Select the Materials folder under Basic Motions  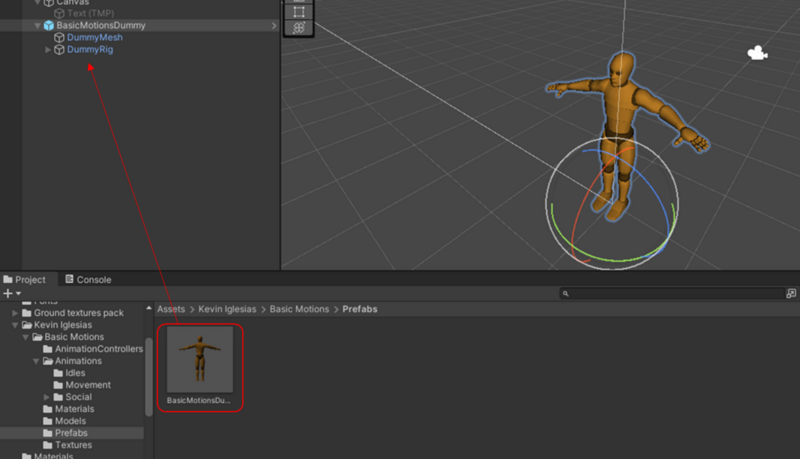[x=74, y=409]
